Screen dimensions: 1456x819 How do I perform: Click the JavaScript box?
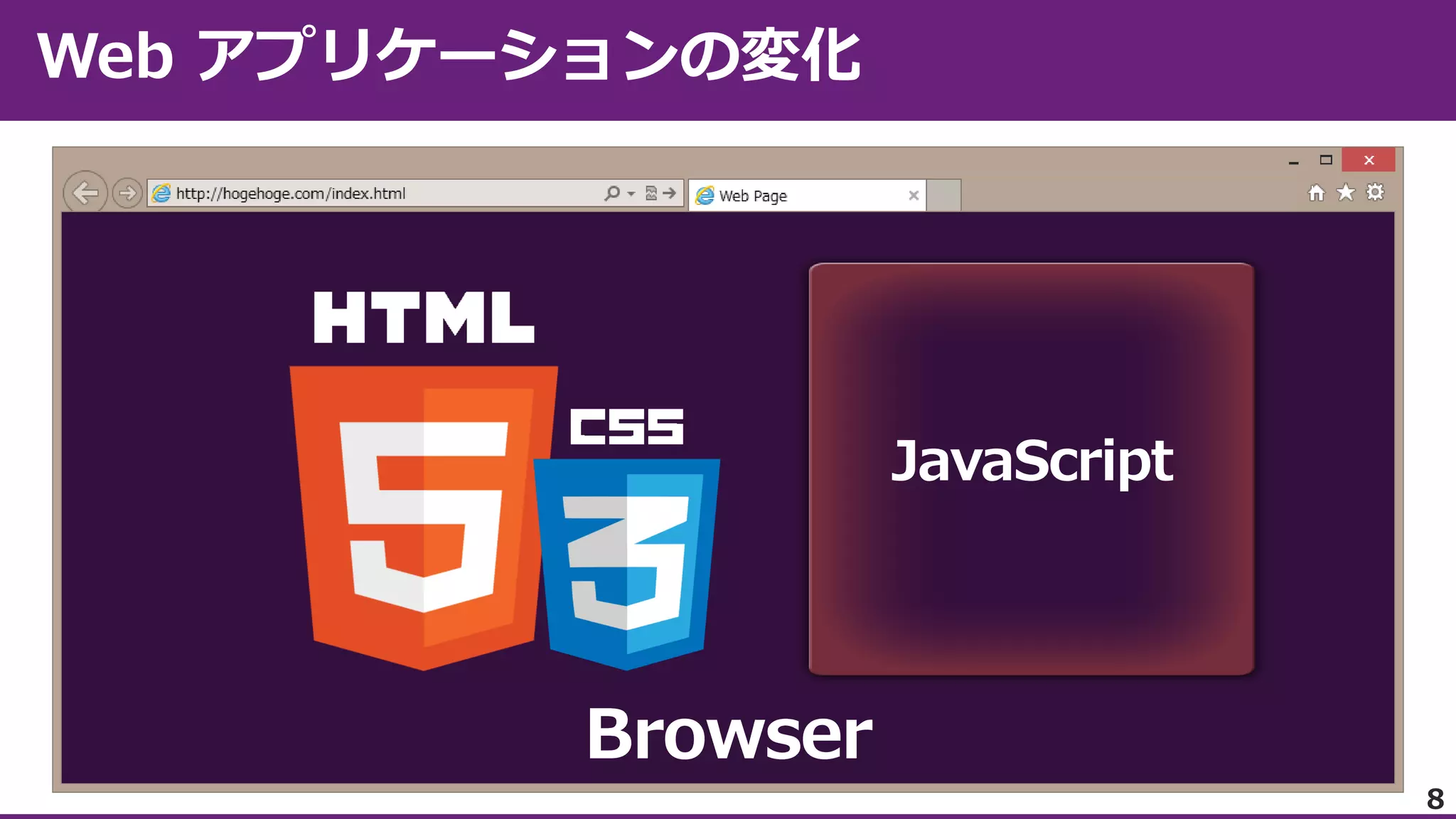pos(1032,469)
